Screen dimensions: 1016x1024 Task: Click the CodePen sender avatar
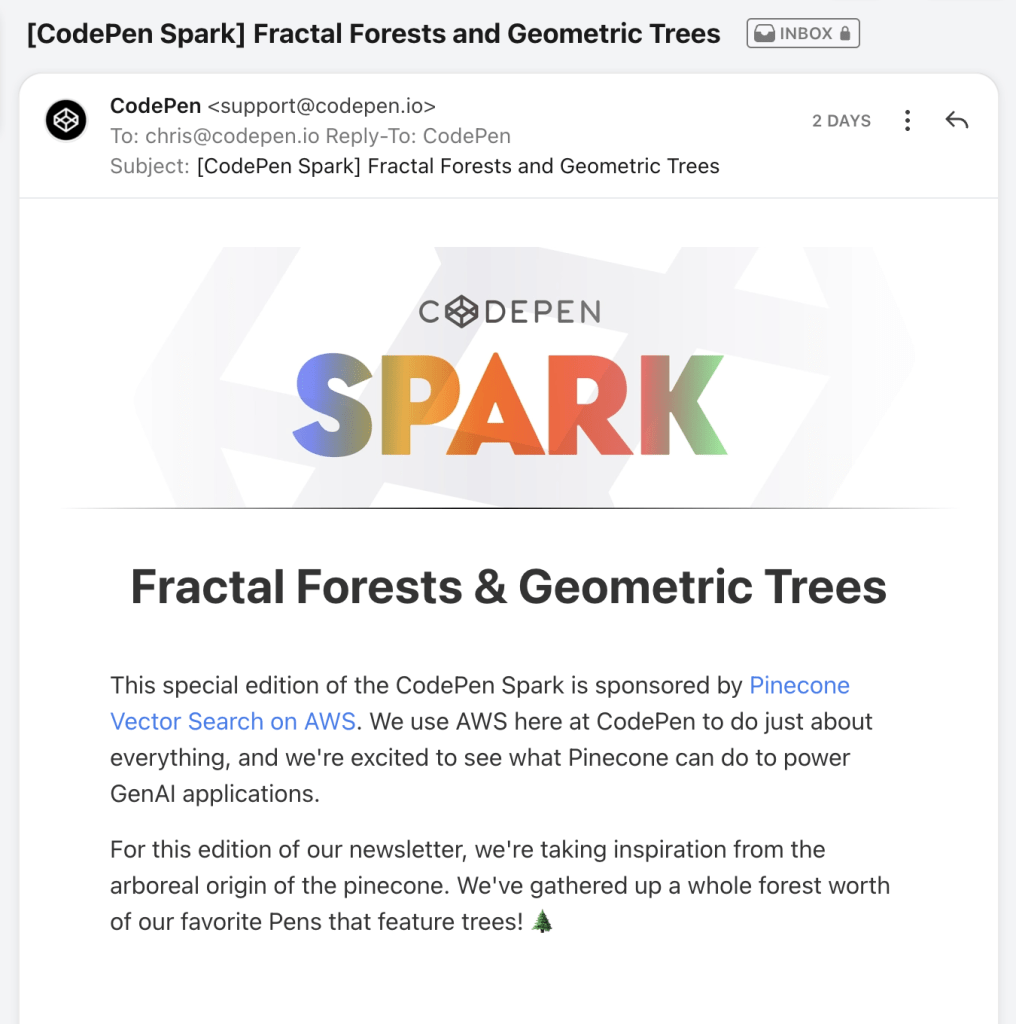point(66,120)
